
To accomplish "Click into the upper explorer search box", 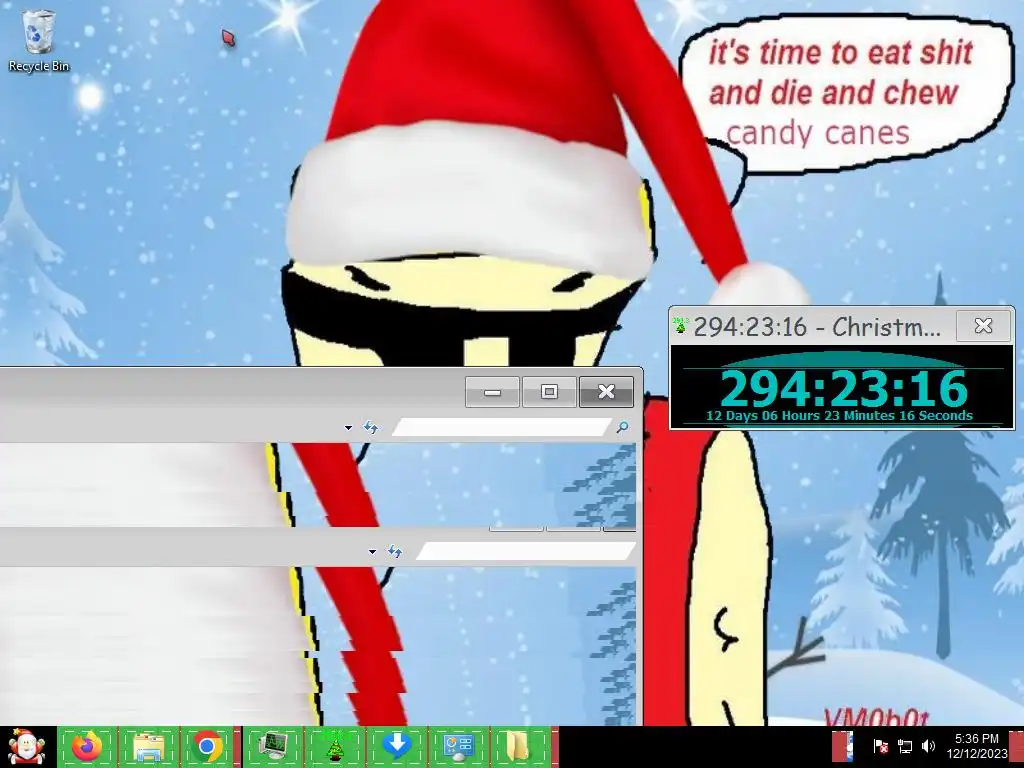I will coord(501,428).
